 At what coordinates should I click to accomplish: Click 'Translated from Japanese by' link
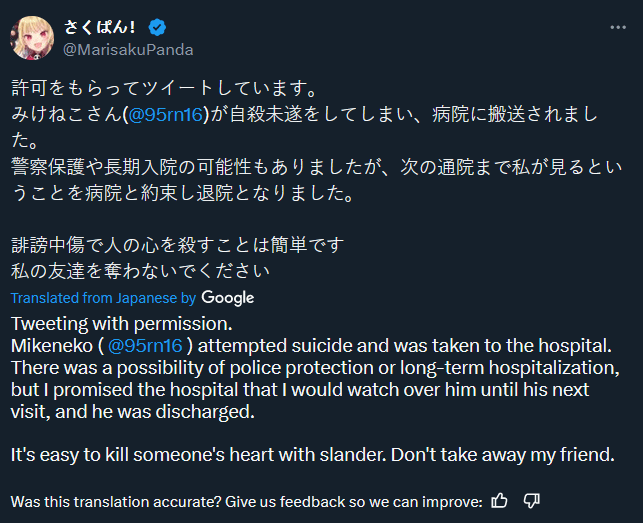[x=103, y=298]
